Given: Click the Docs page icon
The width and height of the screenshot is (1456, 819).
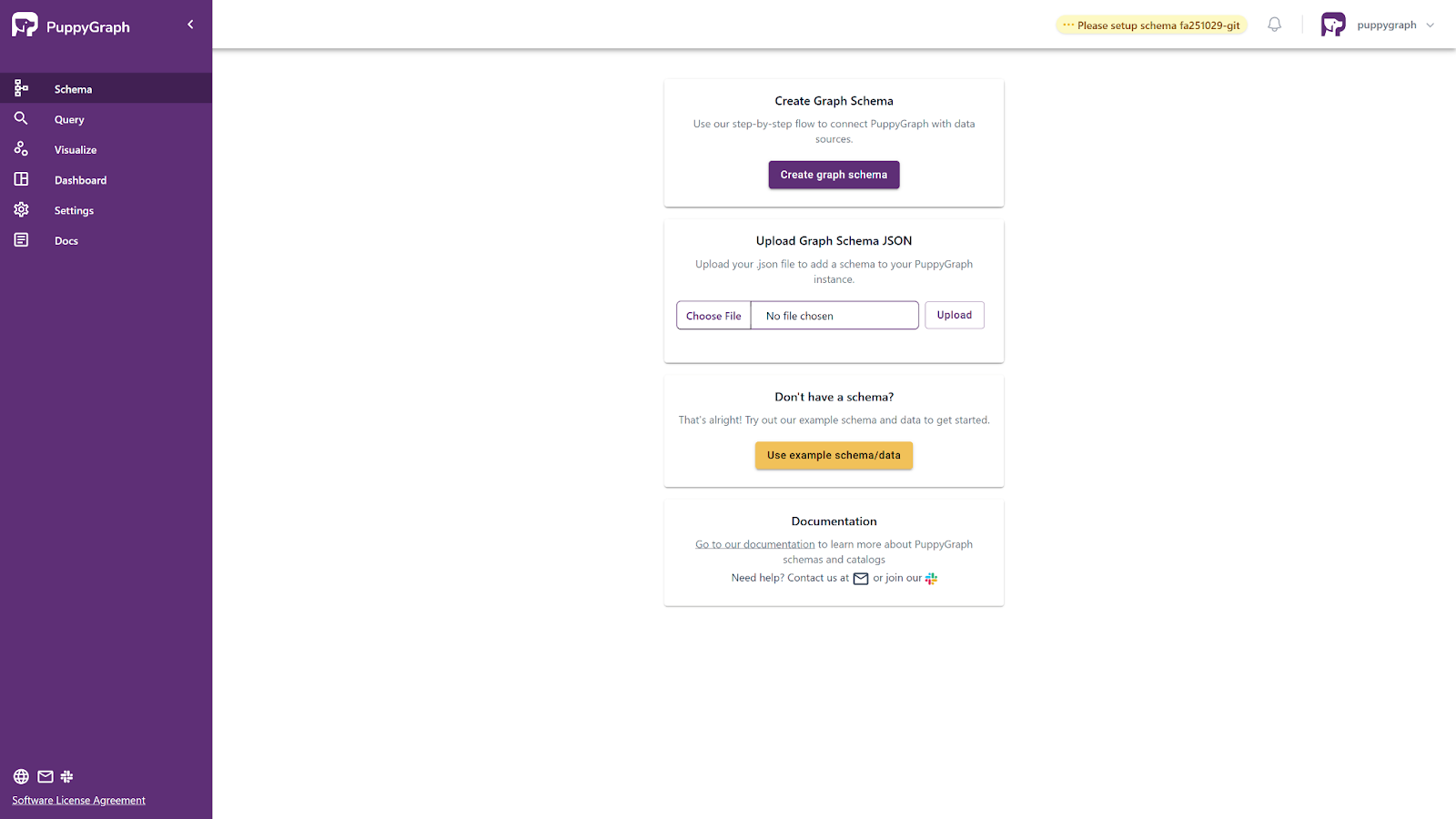Looking at the screenshot, I should [21, 240].
